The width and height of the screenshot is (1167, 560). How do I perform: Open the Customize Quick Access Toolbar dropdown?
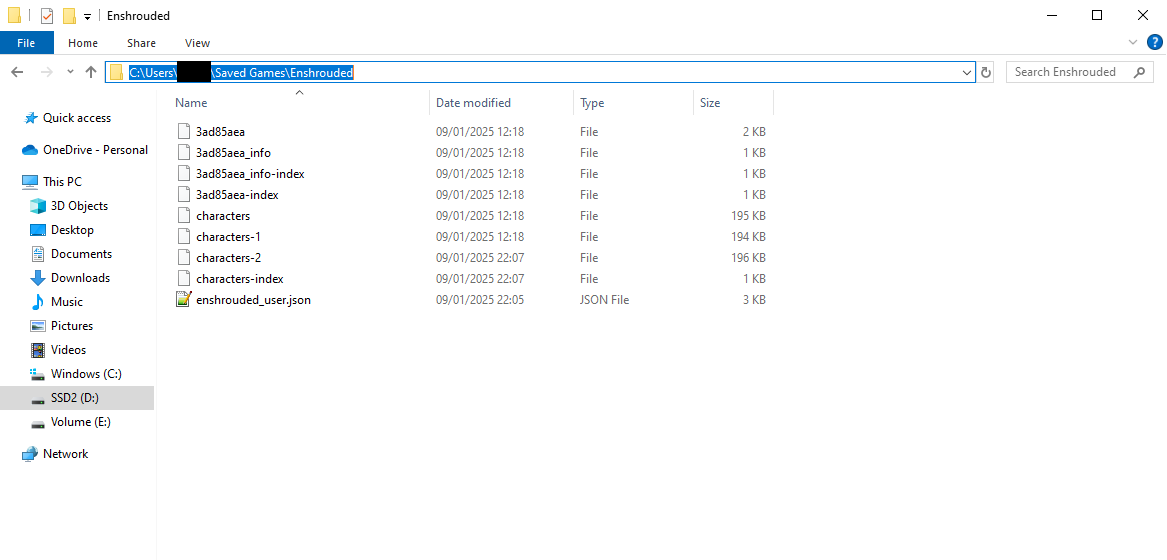pyautogui.click(x=88, y=16)
